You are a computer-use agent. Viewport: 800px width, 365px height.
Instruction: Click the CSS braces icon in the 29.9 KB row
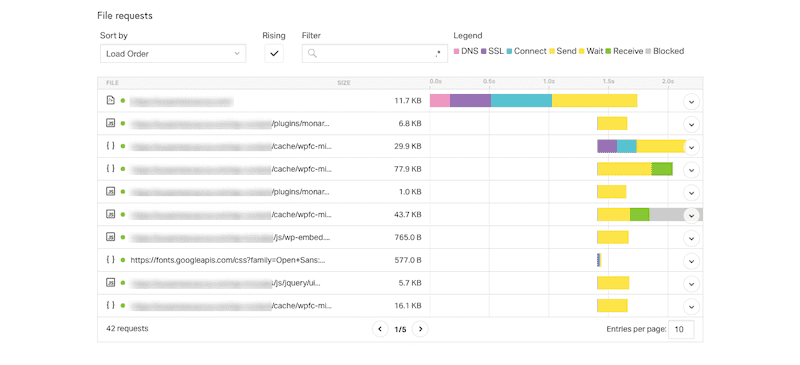point(110,146)
